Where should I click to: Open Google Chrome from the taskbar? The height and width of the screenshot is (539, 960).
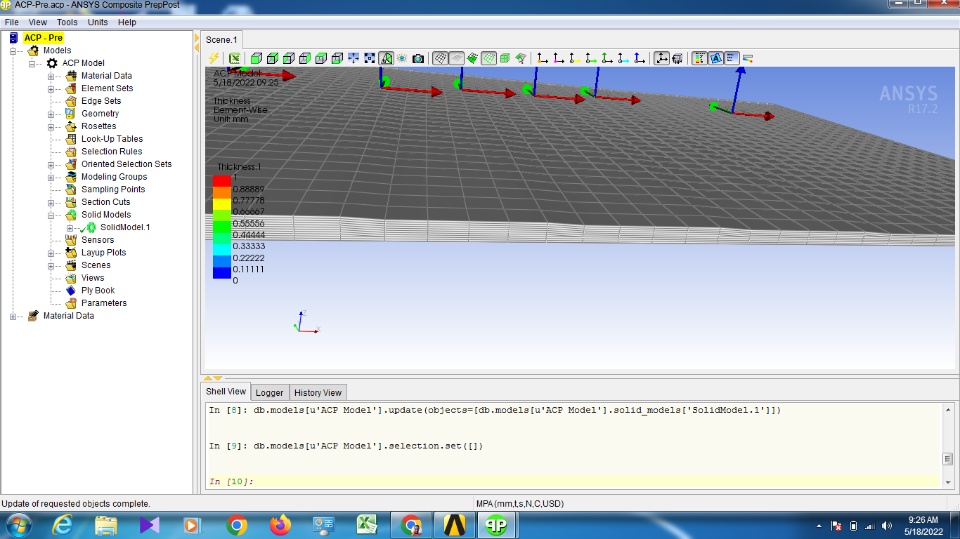[237, 524]
